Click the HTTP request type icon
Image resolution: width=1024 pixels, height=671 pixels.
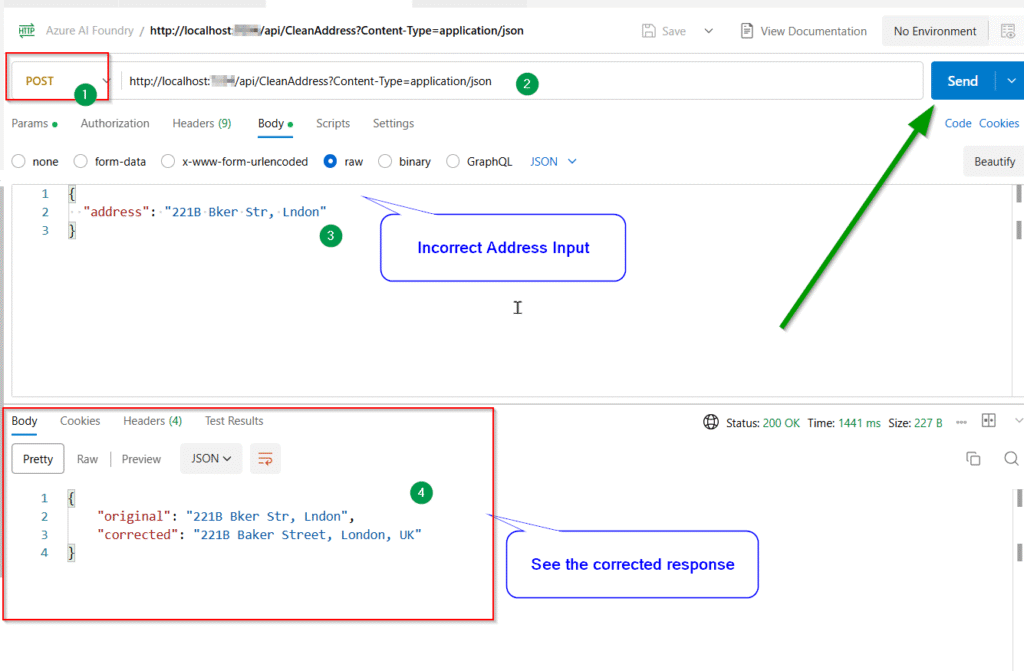point(27,30)
